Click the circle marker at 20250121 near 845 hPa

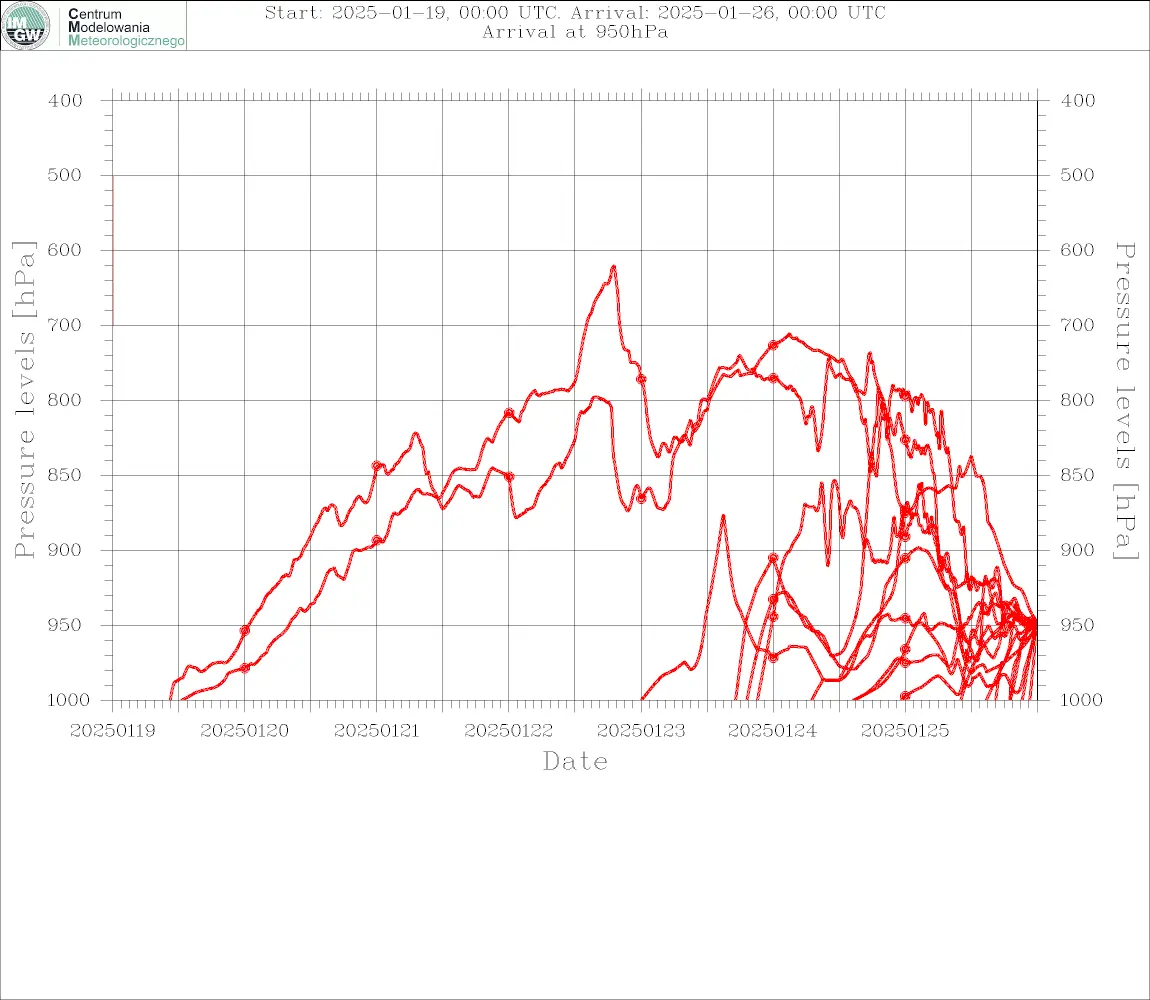point(377,466)
